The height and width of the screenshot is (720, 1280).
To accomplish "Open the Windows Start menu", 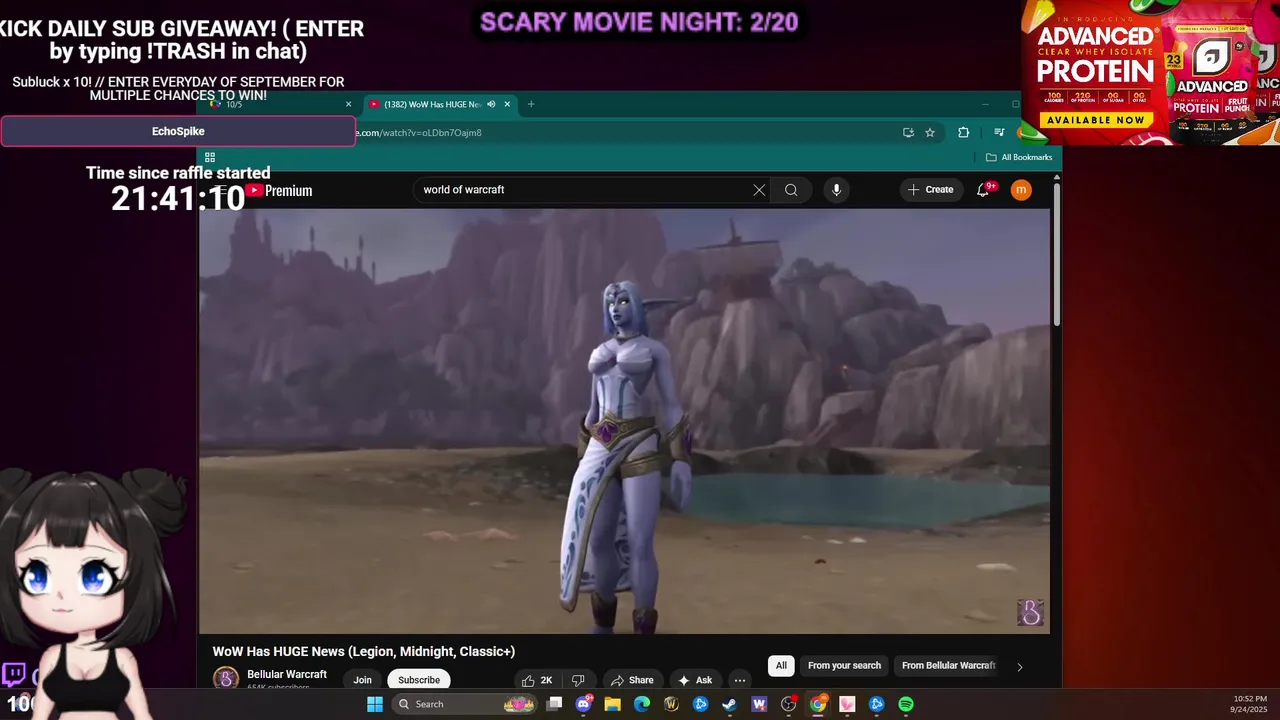I will click(374, 704).
